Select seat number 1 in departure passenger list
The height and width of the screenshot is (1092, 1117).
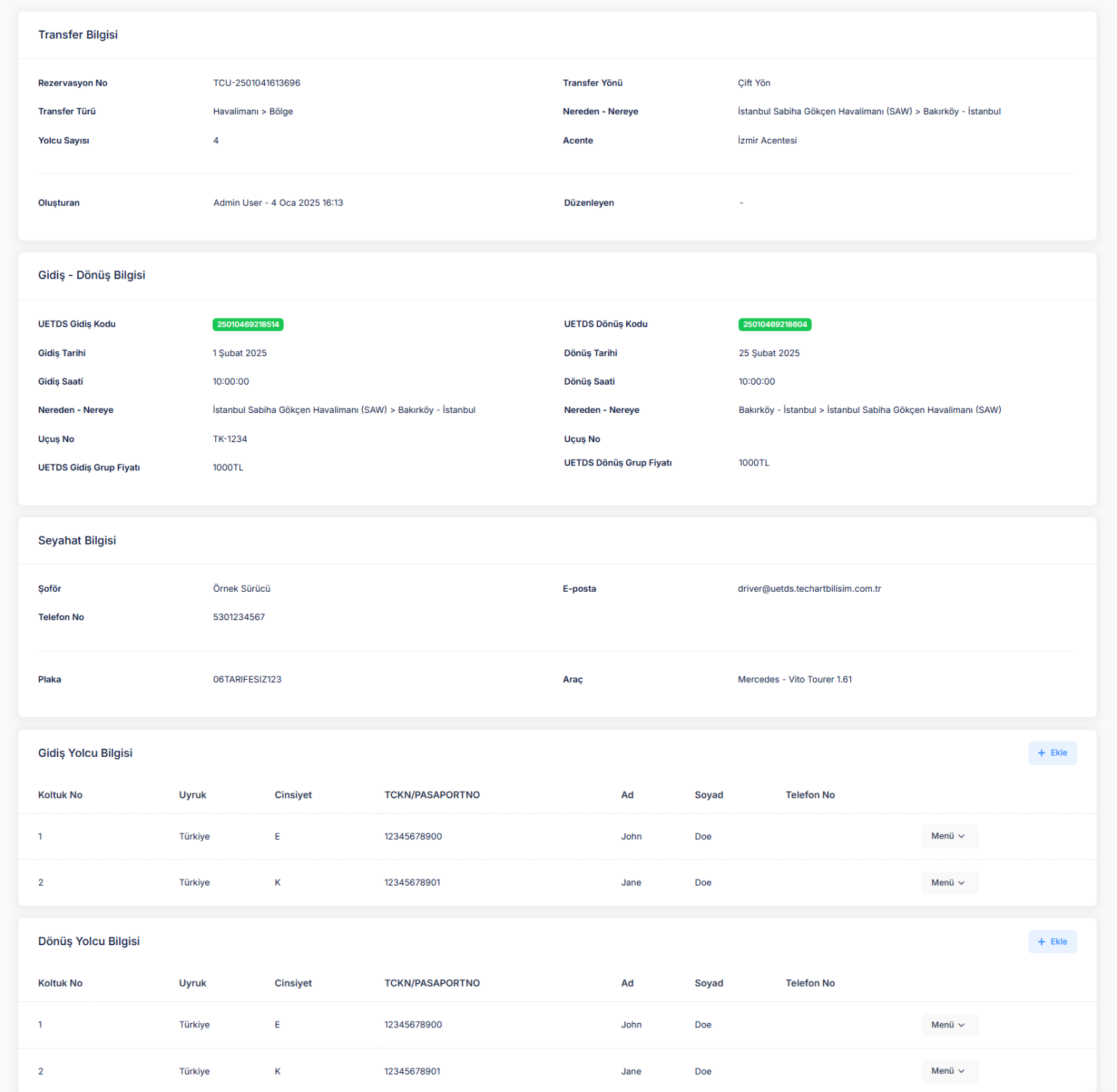click(40, 836)
